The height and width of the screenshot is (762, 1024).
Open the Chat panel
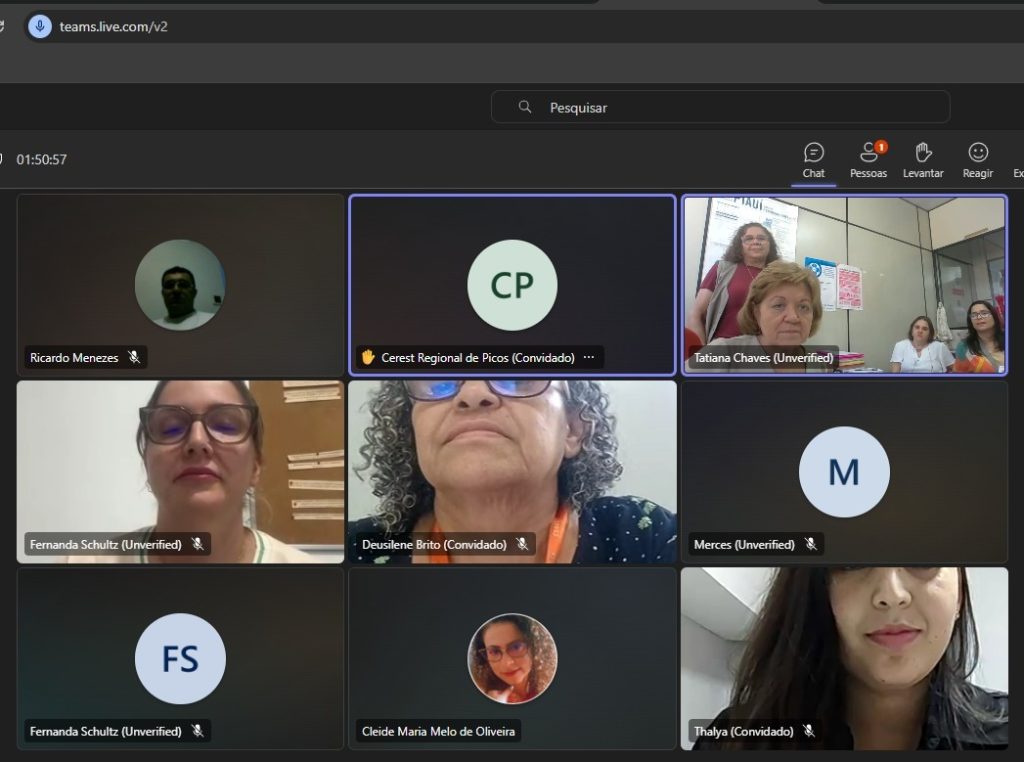point(814,160)
